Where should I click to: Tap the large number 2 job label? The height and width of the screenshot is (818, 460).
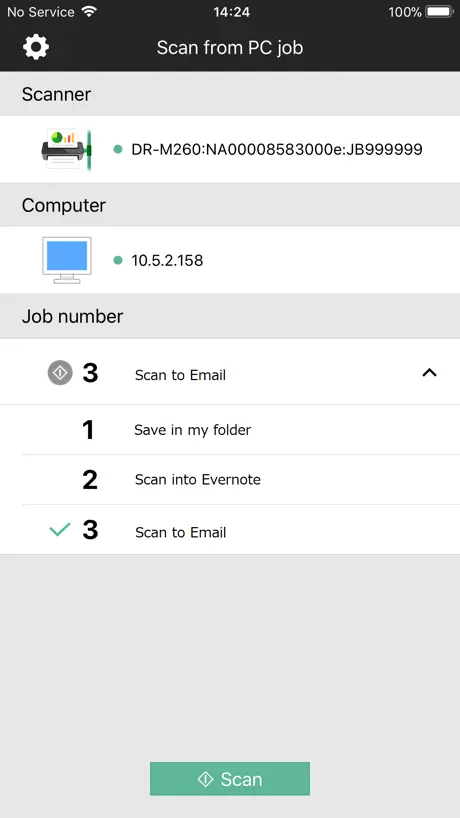pos(90,479)
